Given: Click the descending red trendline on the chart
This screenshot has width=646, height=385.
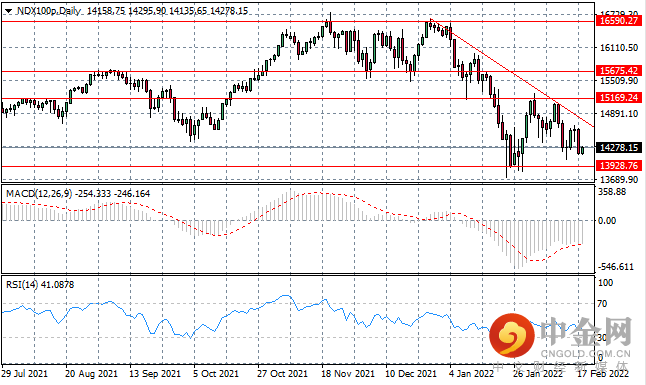Looking at the screenshot, I should click(512, 73).
